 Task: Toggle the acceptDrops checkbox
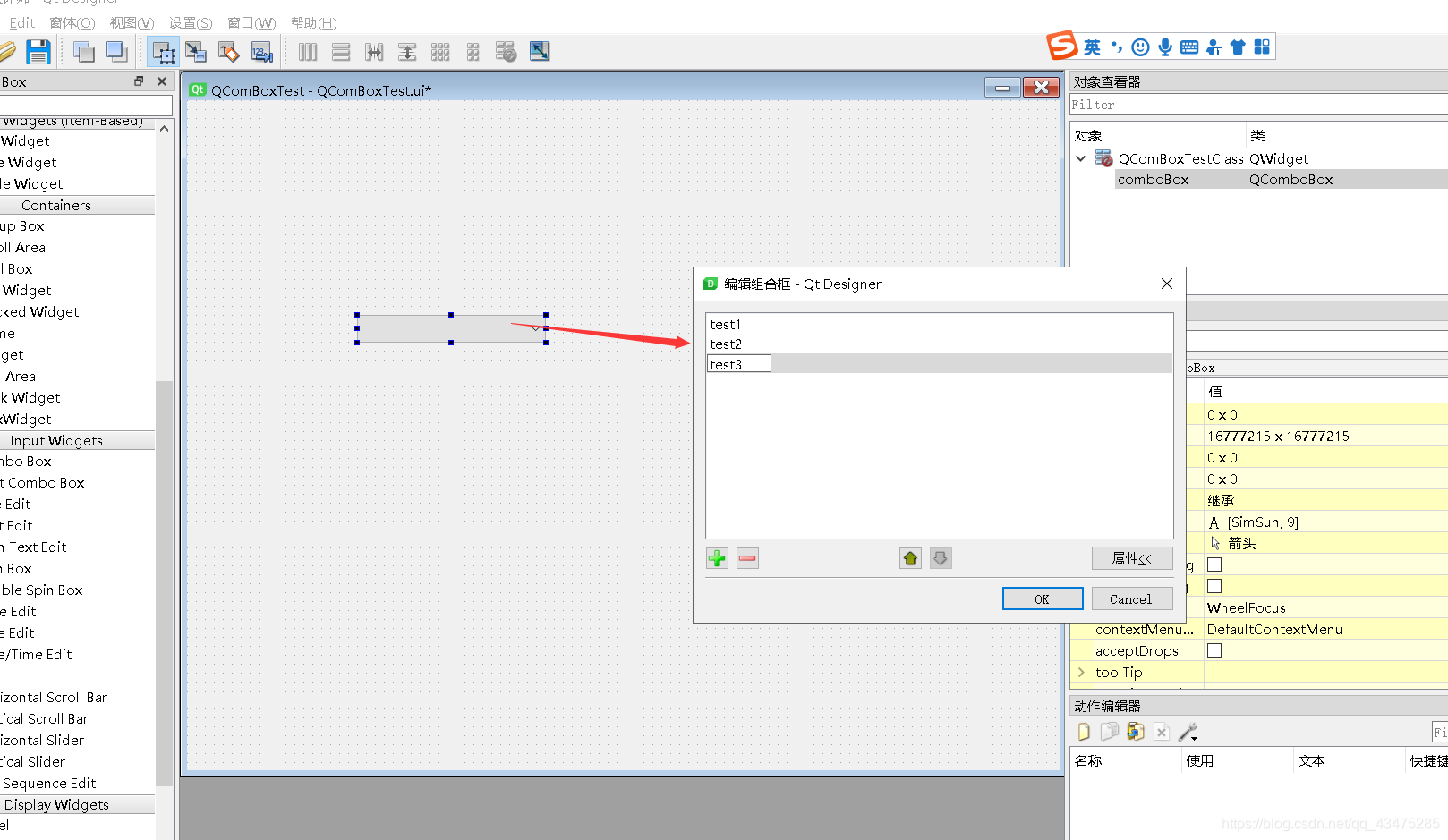coord(1214,650)
